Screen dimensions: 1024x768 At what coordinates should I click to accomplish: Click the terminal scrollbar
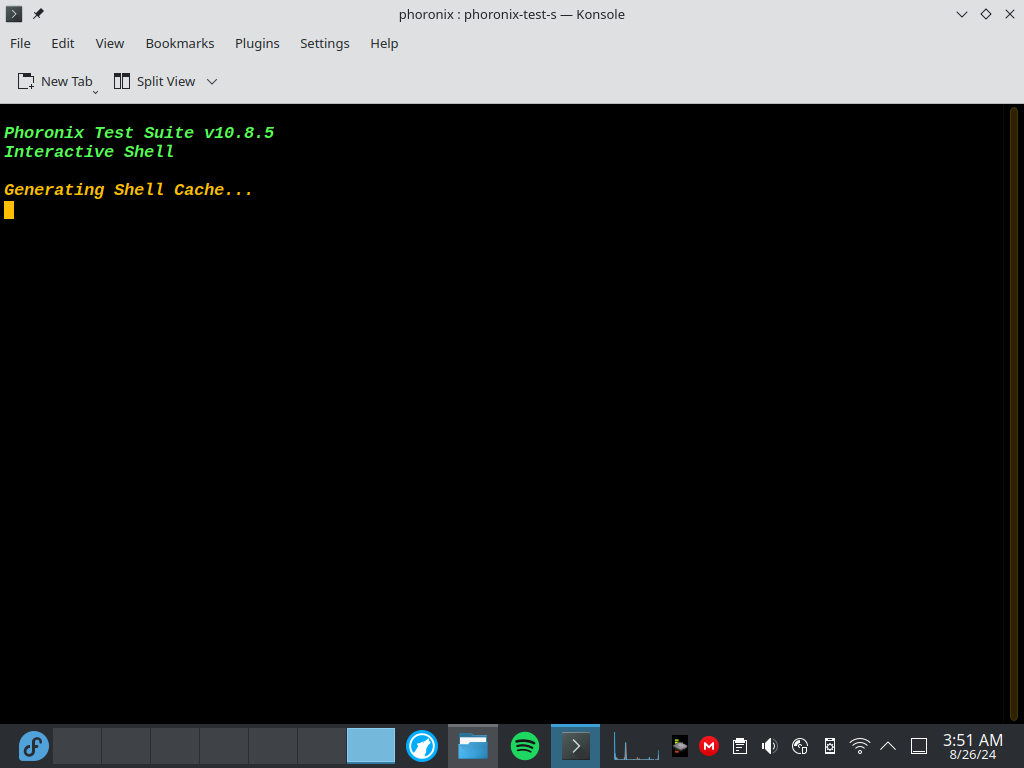pos(1014,413)
